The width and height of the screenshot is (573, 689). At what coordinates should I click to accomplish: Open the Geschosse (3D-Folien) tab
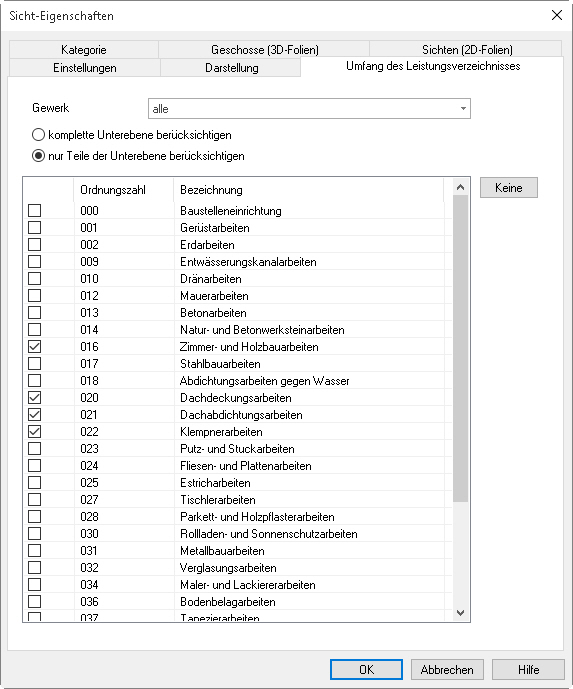[x=264, y=49]
